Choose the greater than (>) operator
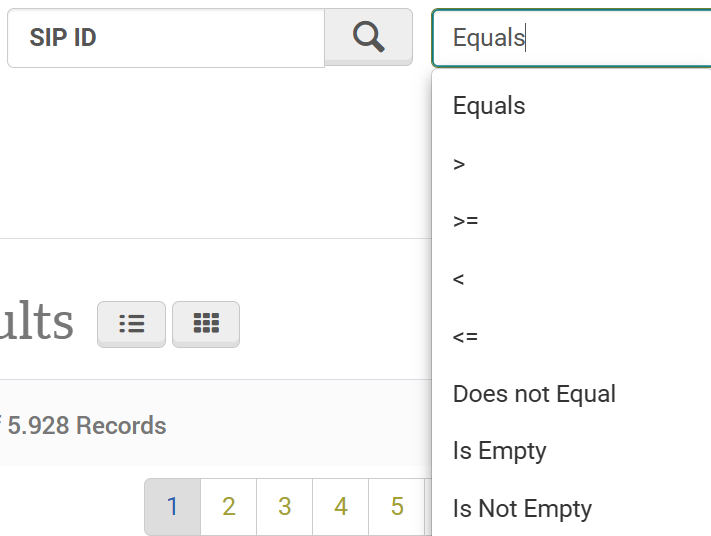Viewport: 711px width, 536px height. pos(459,164)
